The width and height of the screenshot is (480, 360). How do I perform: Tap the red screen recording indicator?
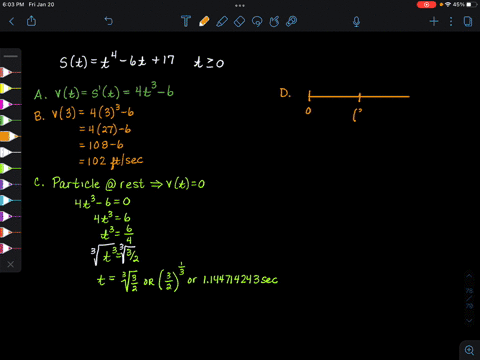pos(426,5)
